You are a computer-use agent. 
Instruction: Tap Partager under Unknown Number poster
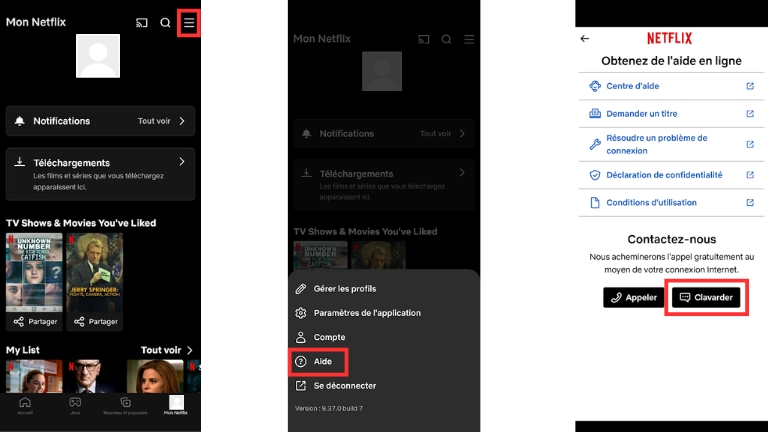point(34,321)
